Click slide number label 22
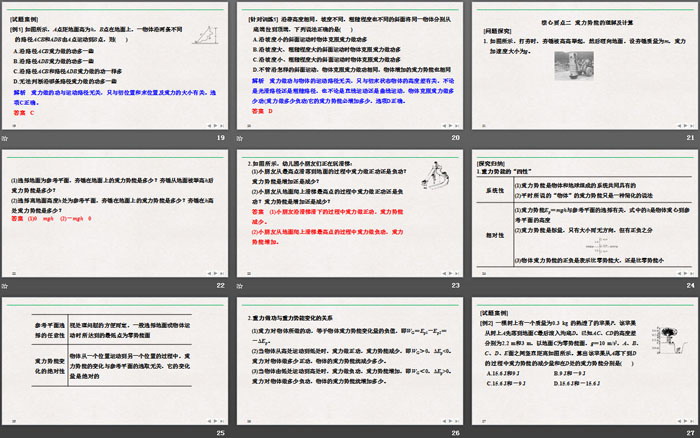Viewport: 700px width, 438px height. (221, 285)
